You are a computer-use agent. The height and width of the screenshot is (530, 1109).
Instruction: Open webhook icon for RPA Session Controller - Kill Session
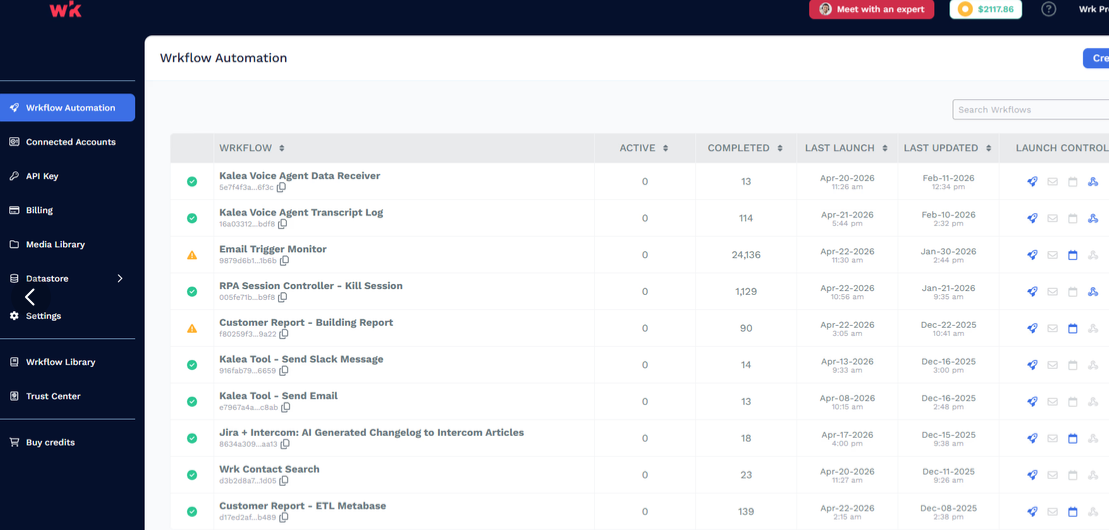click(1093, 292)
